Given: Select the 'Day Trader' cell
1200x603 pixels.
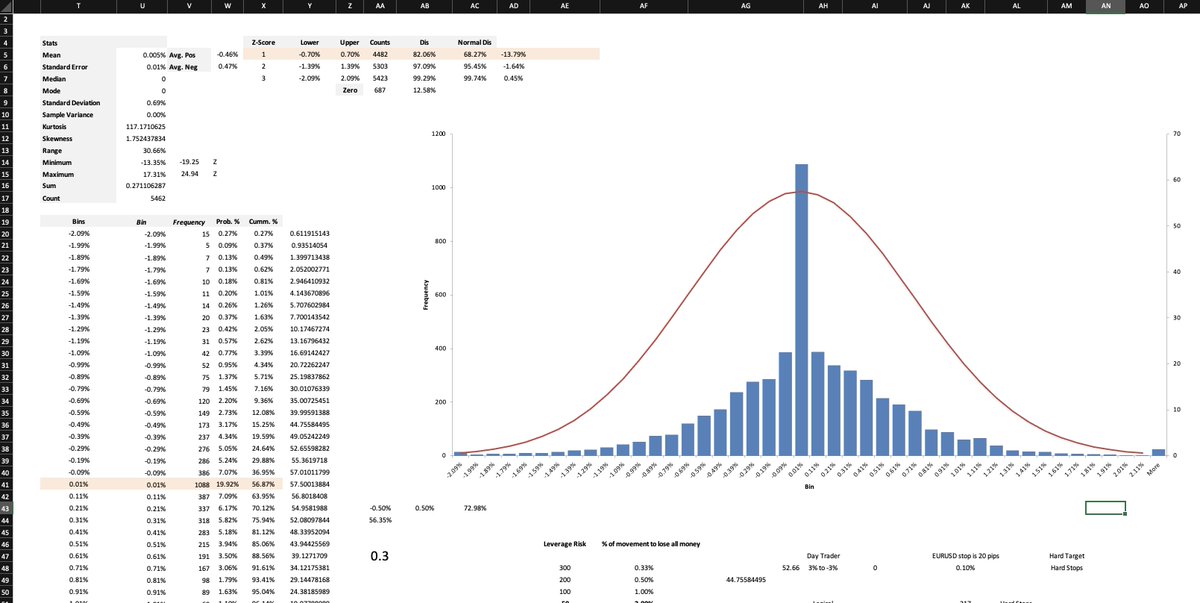Looking at the screenshot, I should [824, 556].
